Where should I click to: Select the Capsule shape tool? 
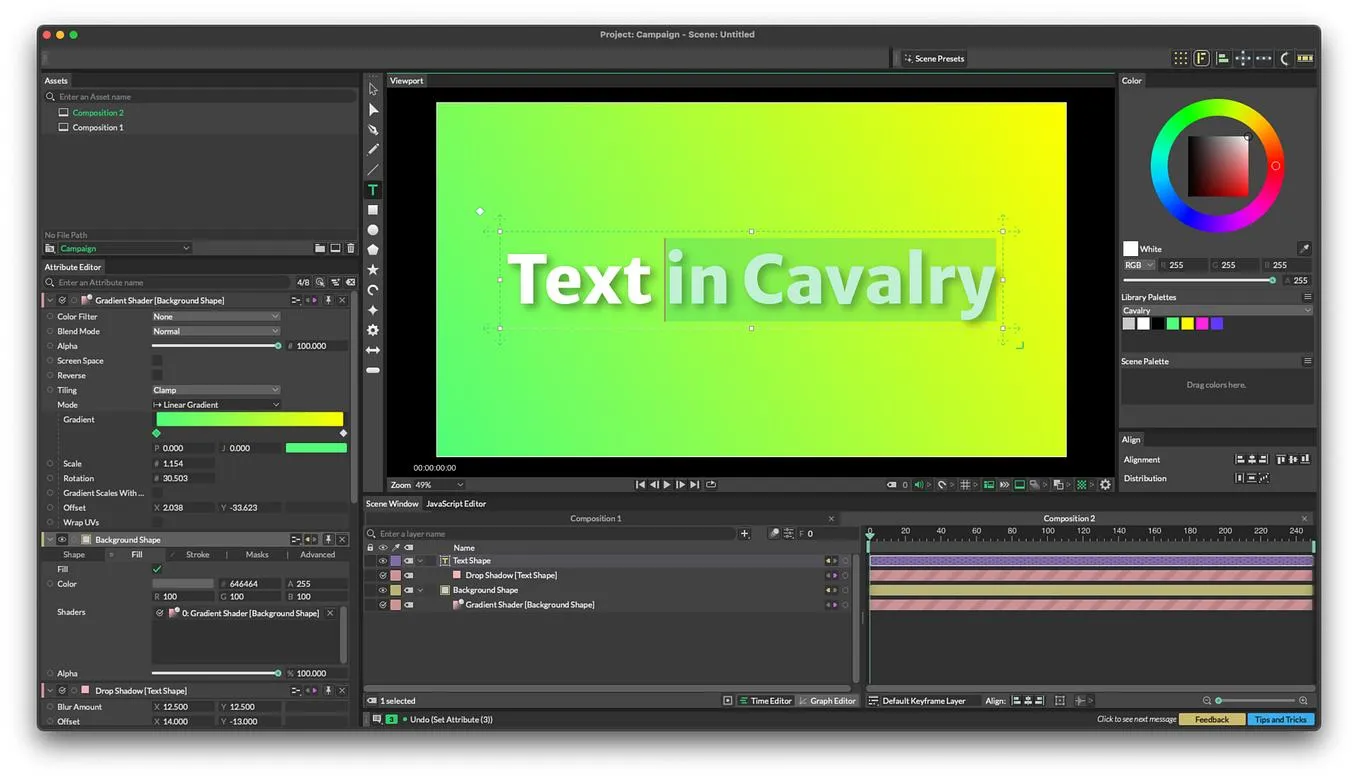pos(373,370)
